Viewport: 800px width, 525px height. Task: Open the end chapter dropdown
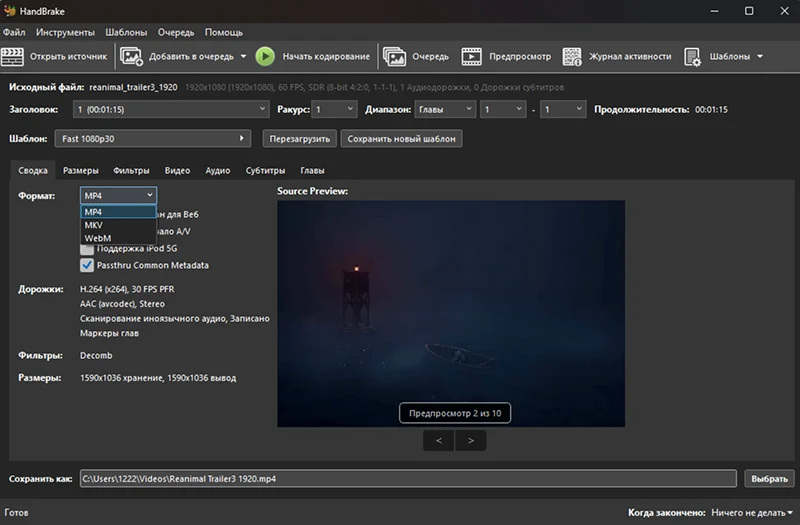tap(563, 109)
